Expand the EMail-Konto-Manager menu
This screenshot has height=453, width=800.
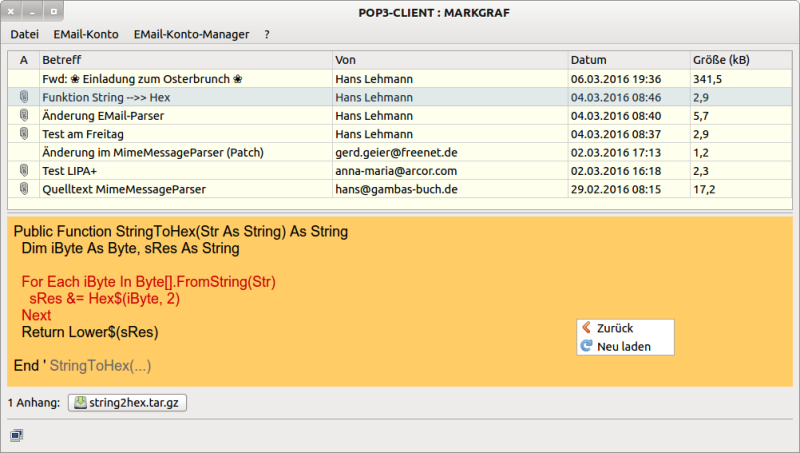(191, 34)
